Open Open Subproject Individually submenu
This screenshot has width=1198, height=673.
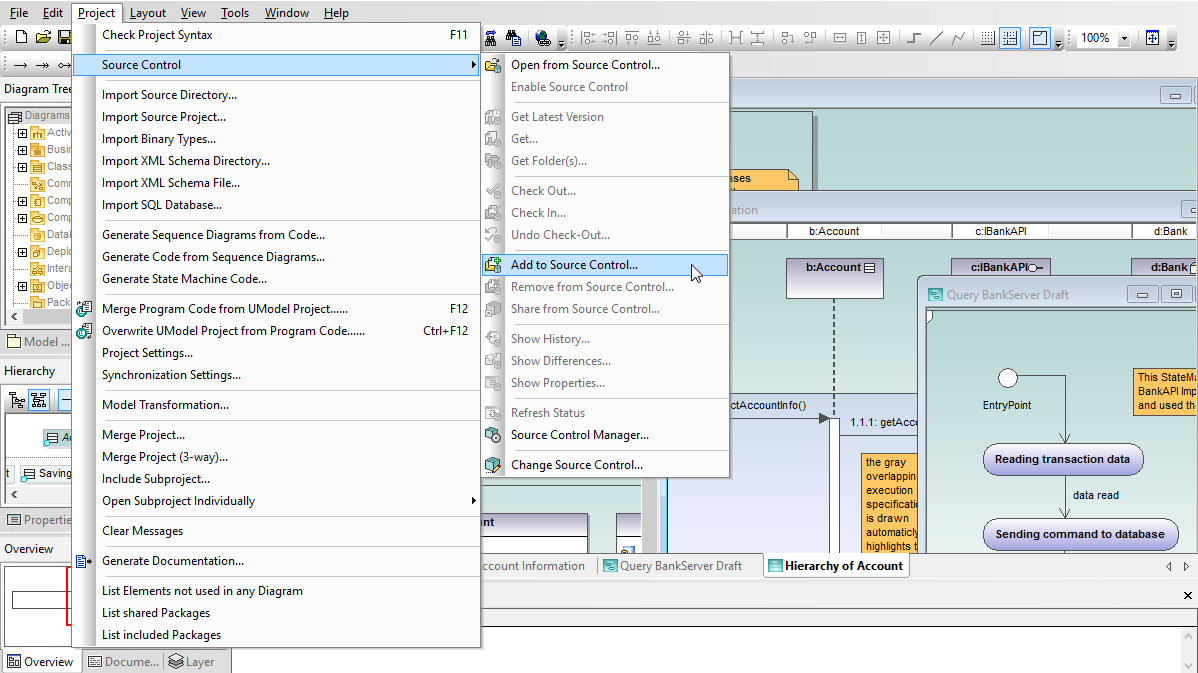pyautogui.click(x=277, y=501)
